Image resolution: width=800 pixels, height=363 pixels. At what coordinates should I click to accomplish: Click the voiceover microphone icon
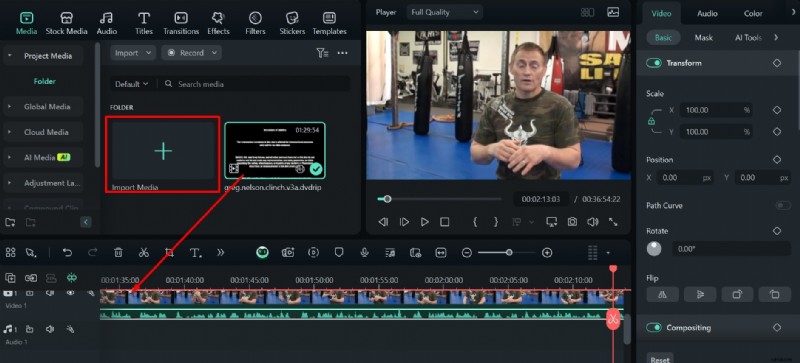[x=365, y=253]
